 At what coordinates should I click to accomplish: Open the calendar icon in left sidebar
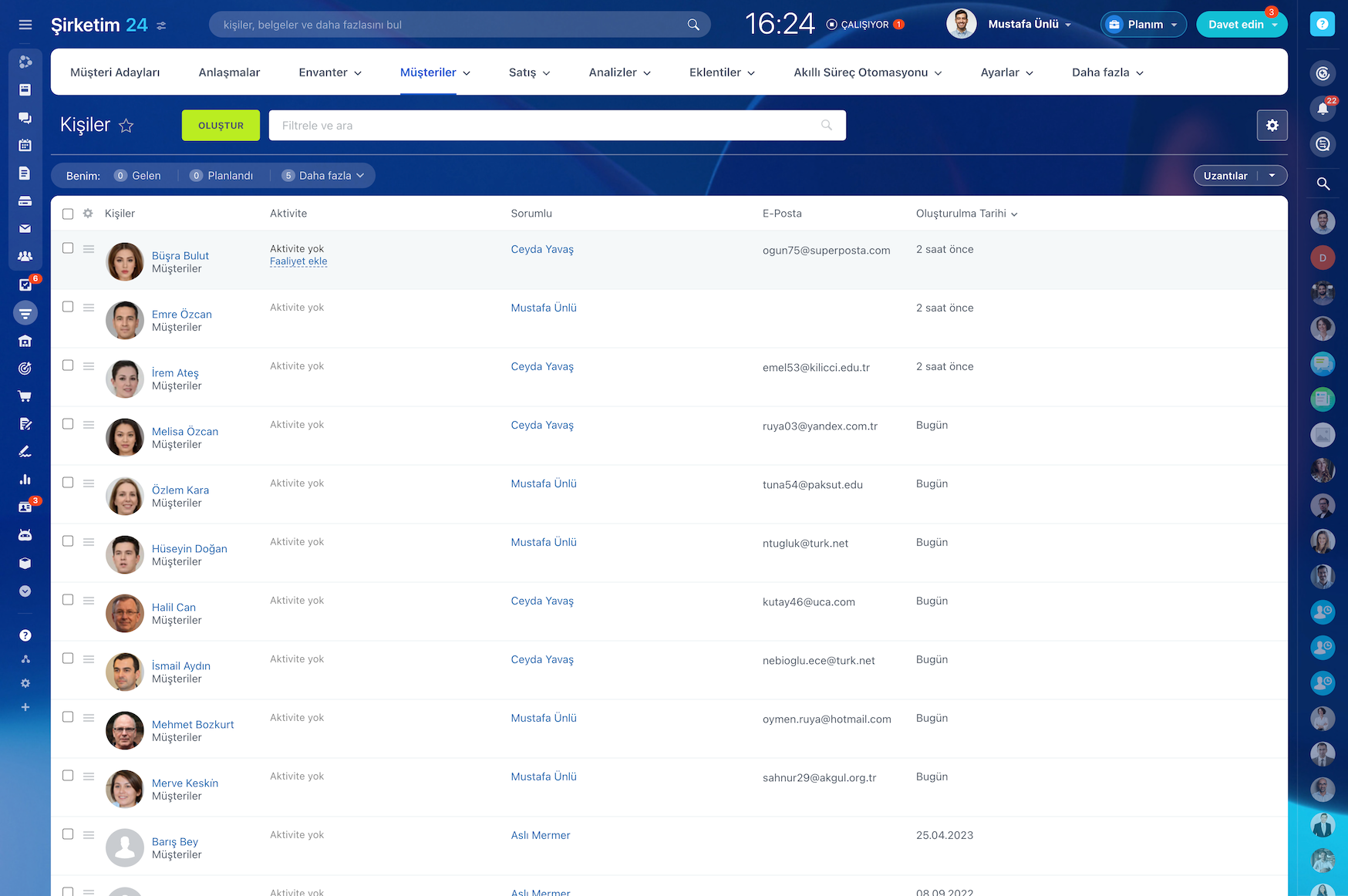point(25,145)
